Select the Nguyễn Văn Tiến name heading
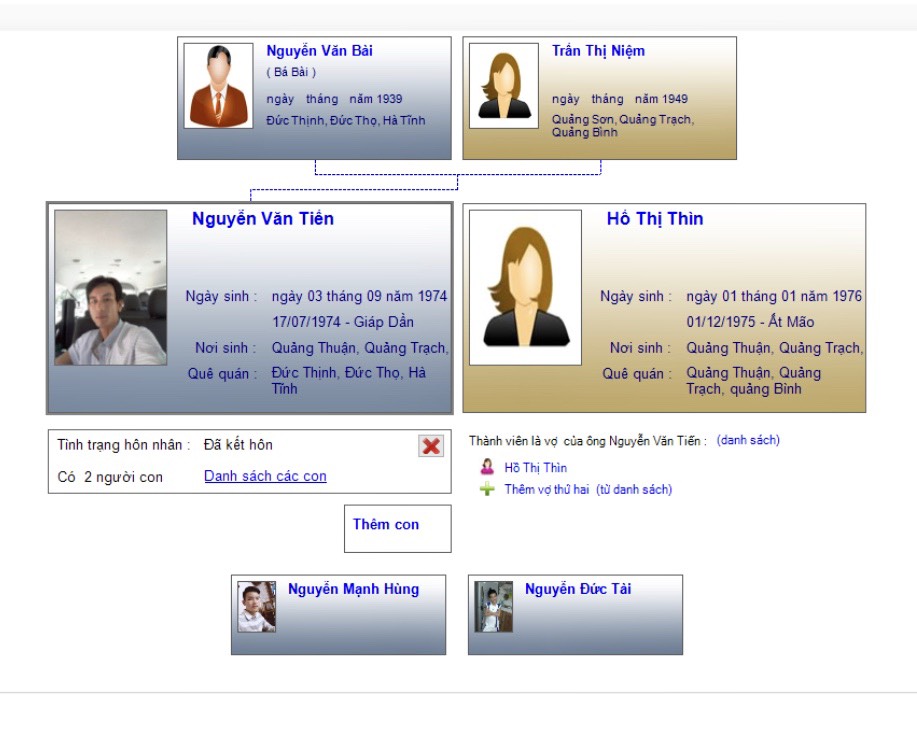Screen dimensions: 917x732 [263, 219]
